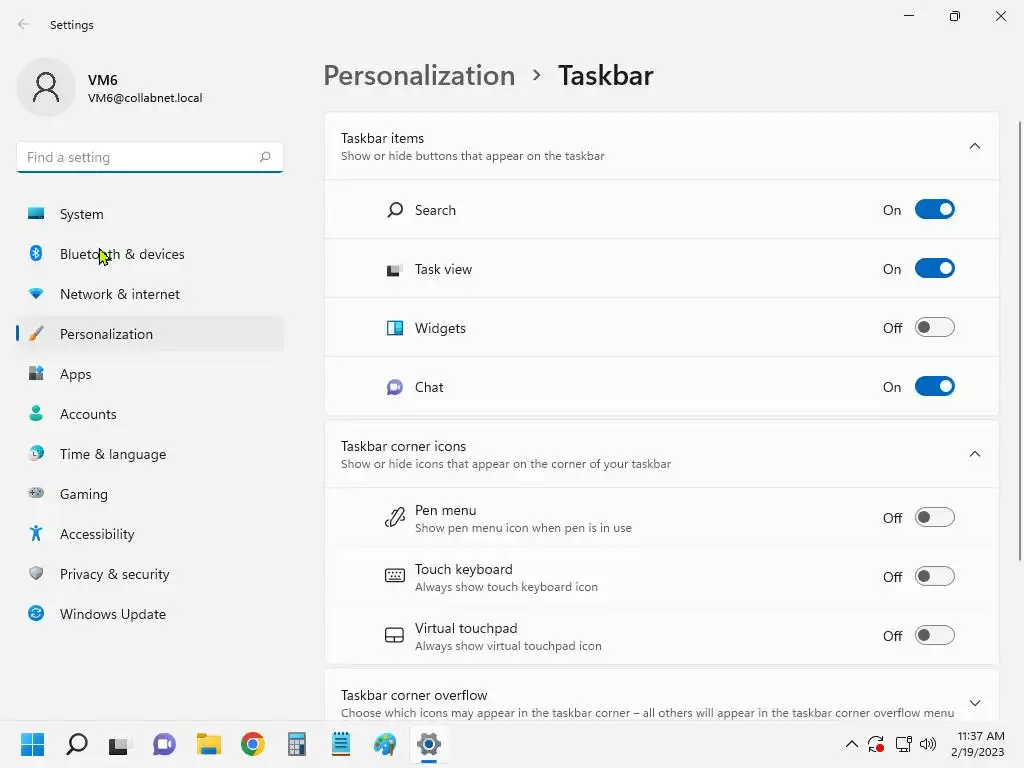Click the Widgets row icon
This screenshot has width=1024, height=768.
[x=394, y=328]
